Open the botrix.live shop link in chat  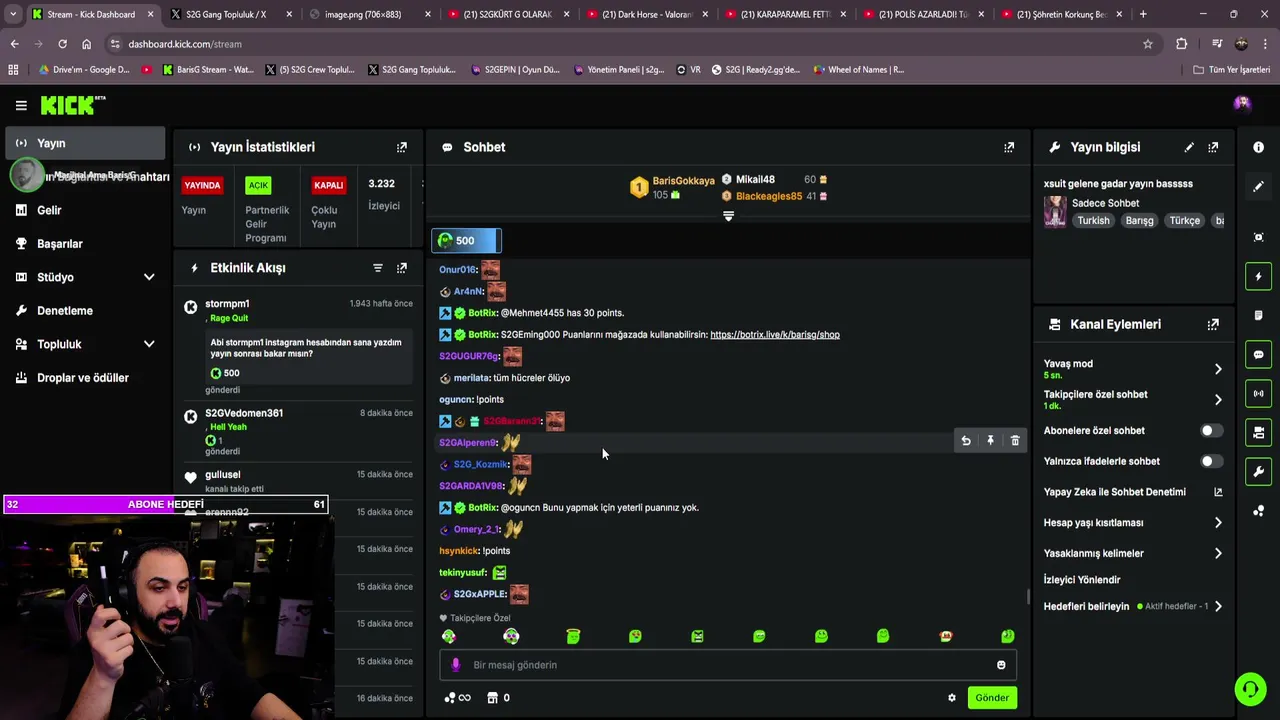coord(775,335)
